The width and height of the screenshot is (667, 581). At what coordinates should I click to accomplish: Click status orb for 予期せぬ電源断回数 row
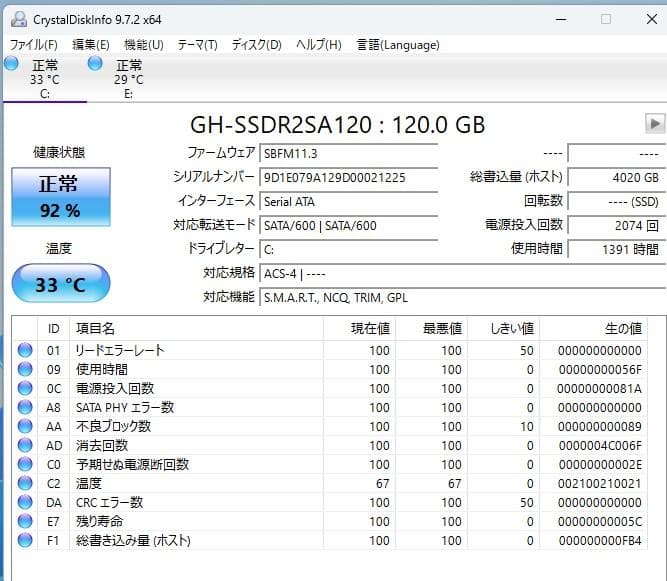[x=25, y=464]
